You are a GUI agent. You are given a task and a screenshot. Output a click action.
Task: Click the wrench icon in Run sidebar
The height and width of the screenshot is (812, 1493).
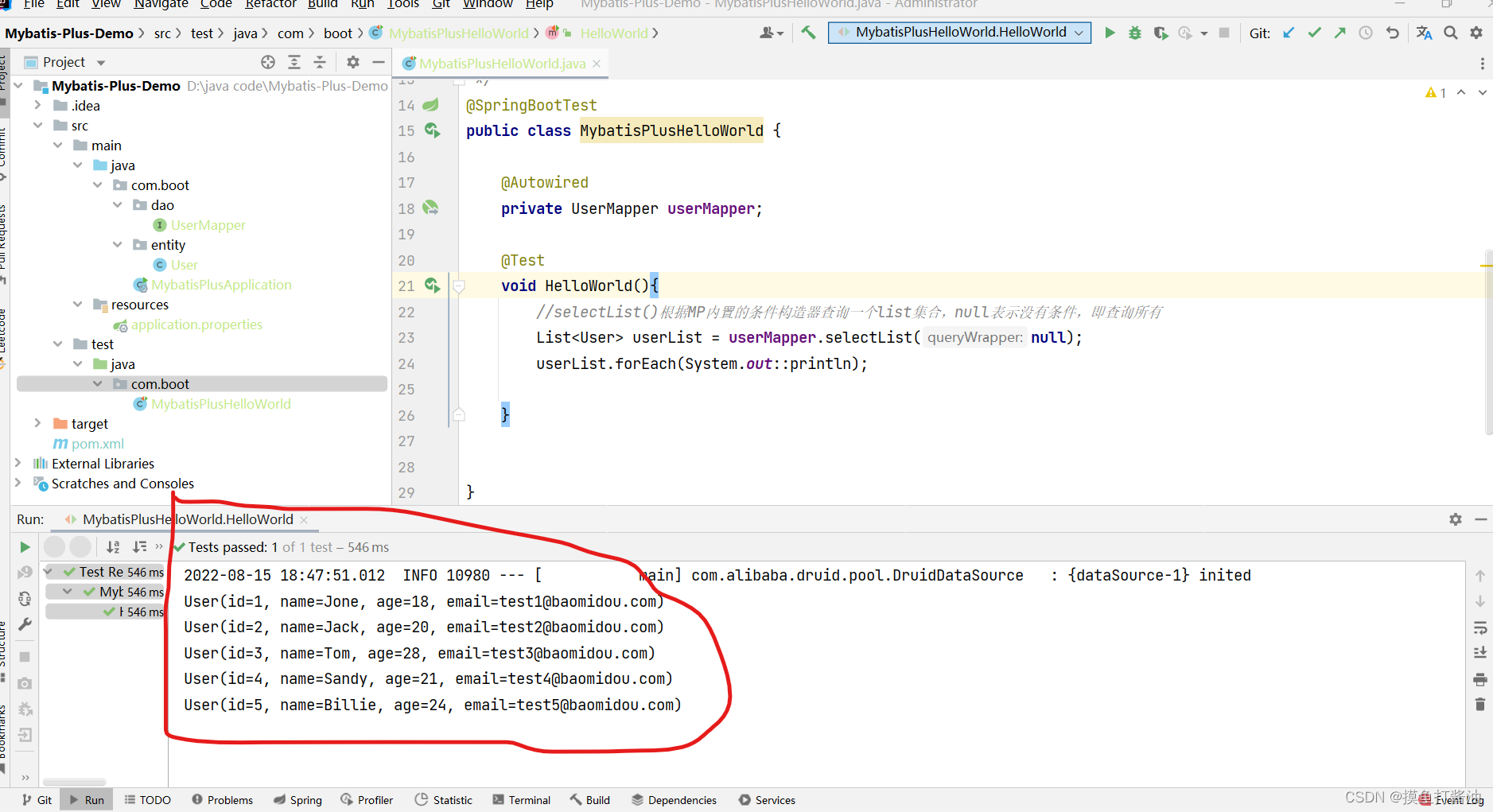pyautogui.click(x=25, y=624)
